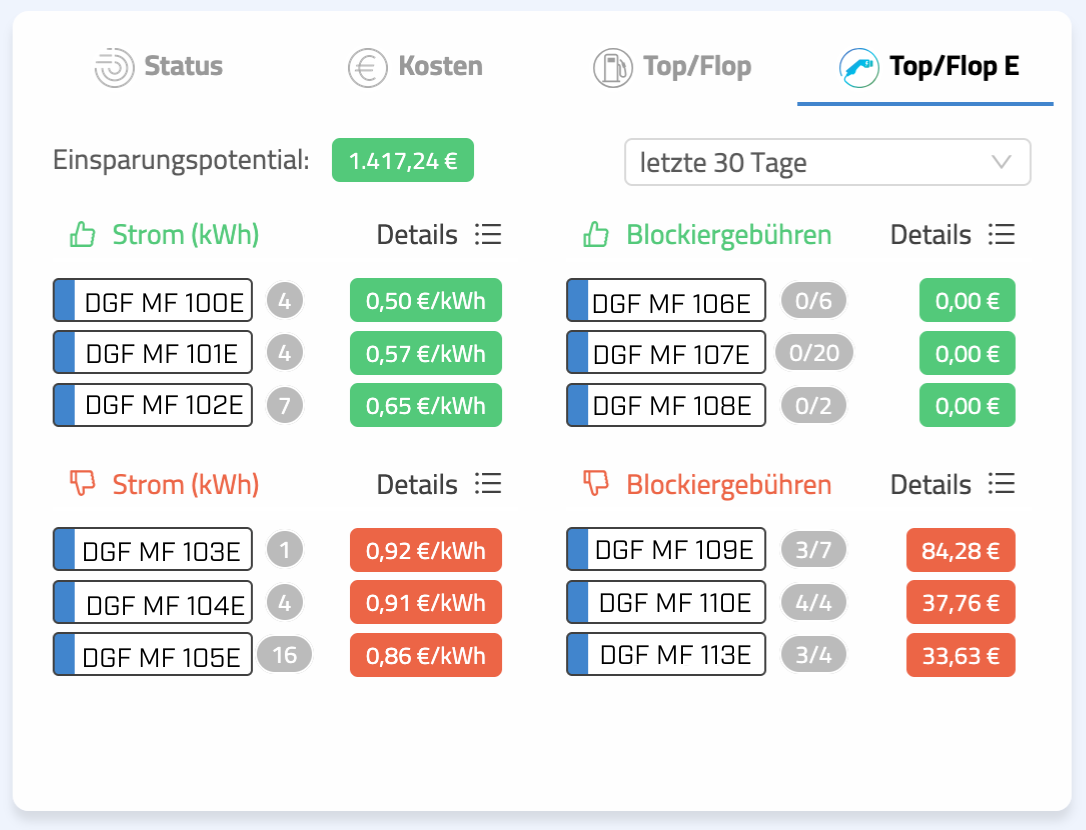The height and width of the screenshot is (830, 1086).
Task: Click the 1.417,24 € savings potential badge
Action: [x=402, y=161]
